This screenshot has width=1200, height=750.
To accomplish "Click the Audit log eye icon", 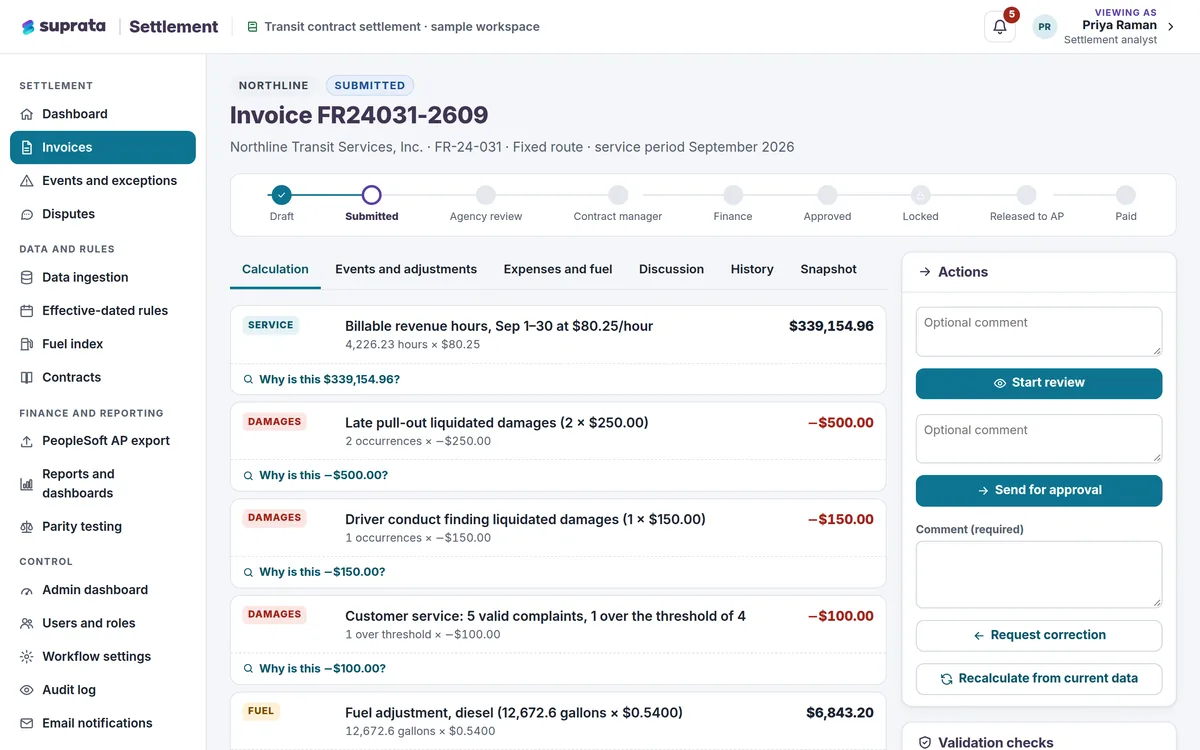I will pos(27,690).
